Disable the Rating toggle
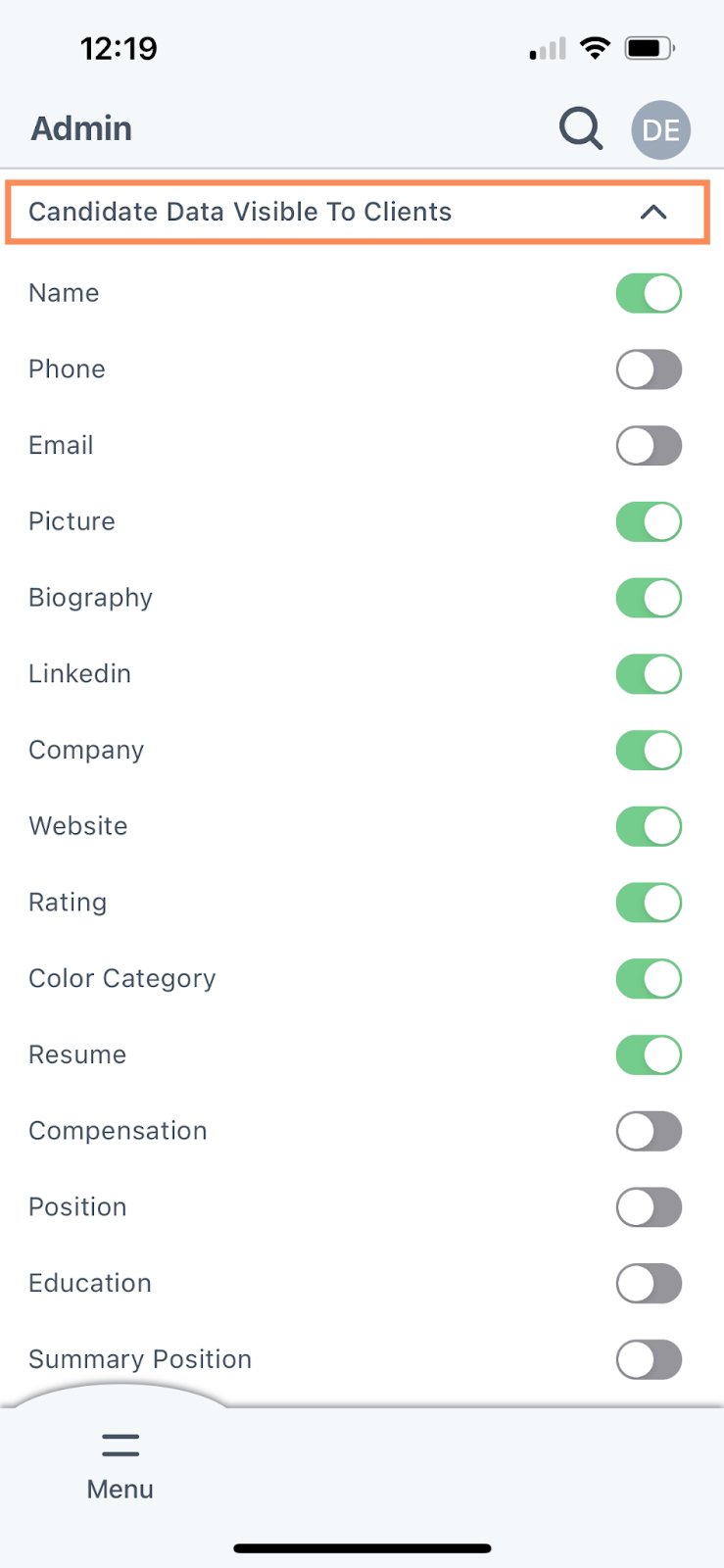Image resolution: width=724 pixels, height=1568 pixels. pos(649,903)
